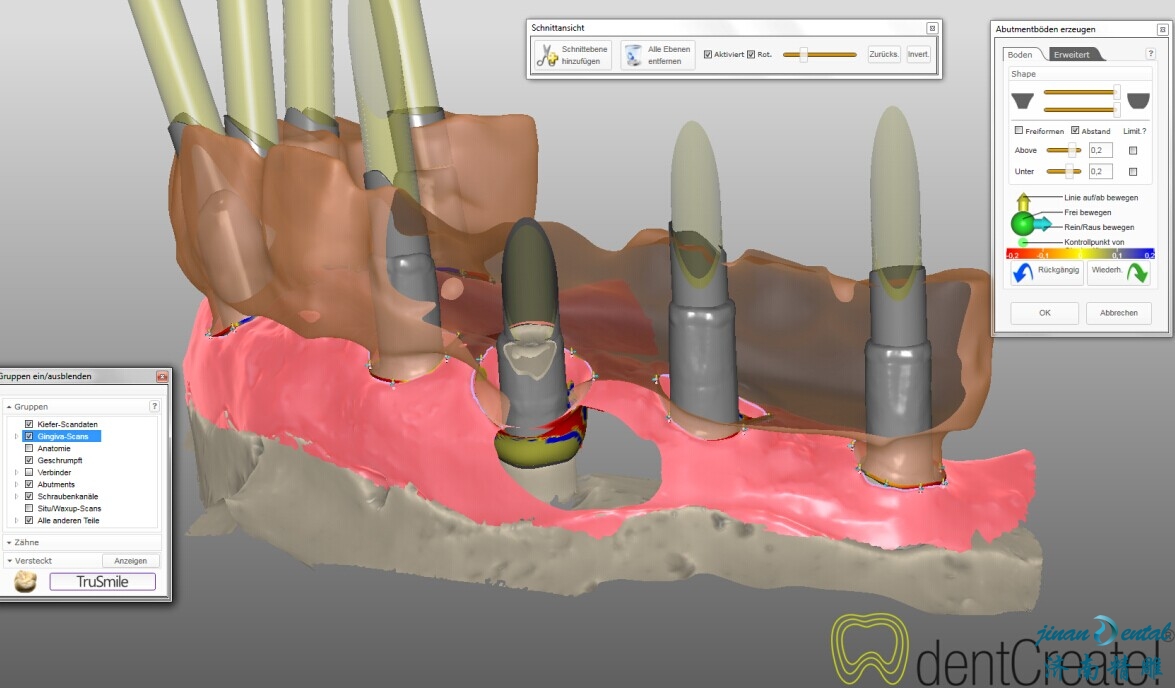Click the Above value input field
The width and height of the screenshot is (1175, 688).
[x=1100, y=151]
